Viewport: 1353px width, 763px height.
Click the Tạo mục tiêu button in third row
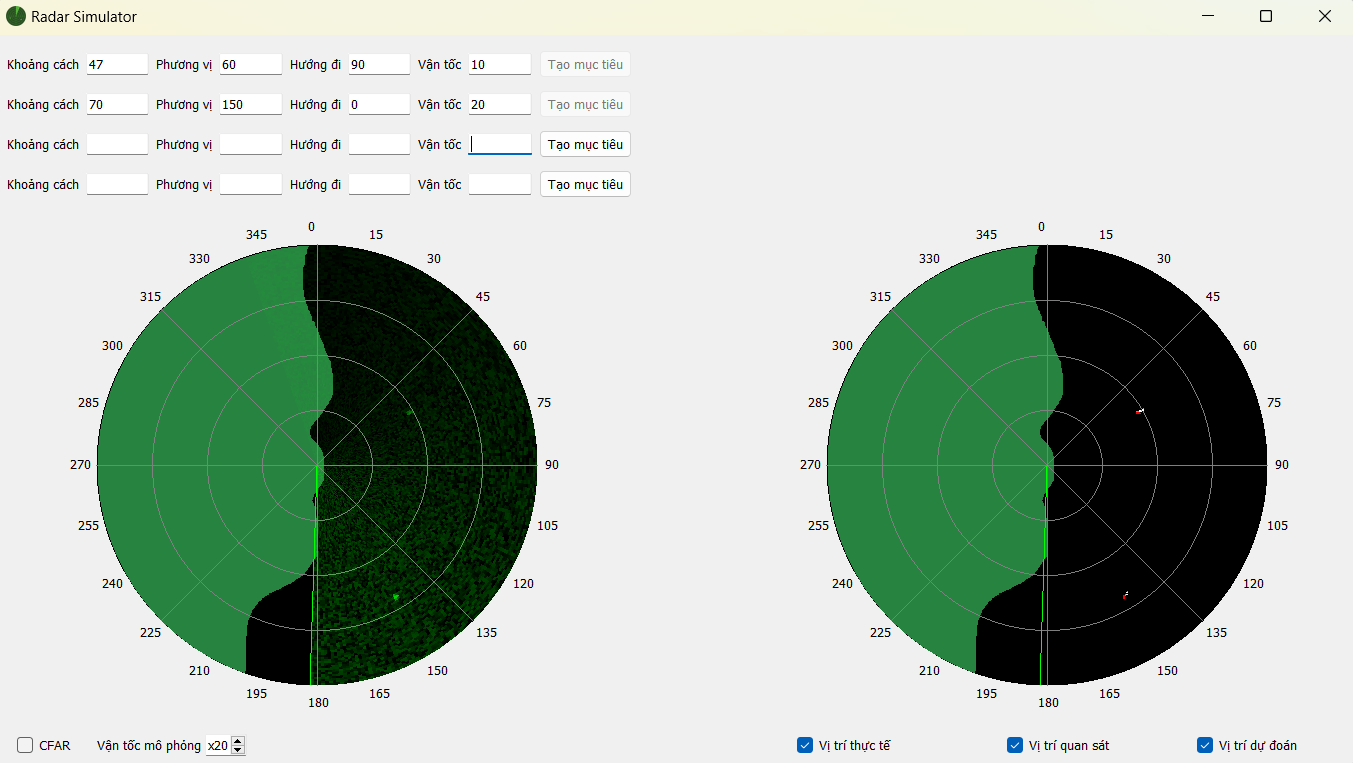click(x=585, y=144)
